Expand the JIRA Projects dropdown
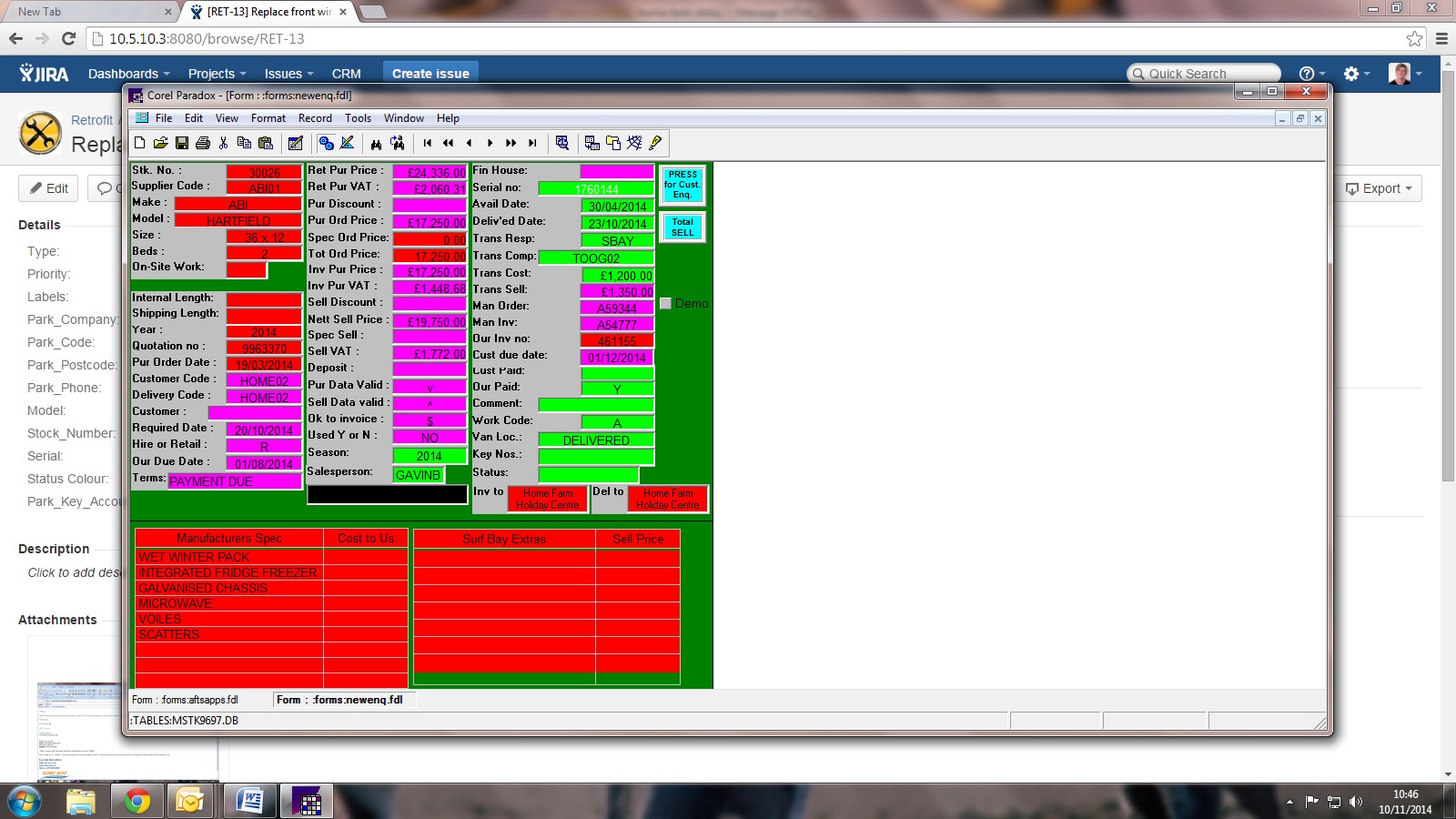This screenshot has height=819, width=1456. tap(217, 74)
